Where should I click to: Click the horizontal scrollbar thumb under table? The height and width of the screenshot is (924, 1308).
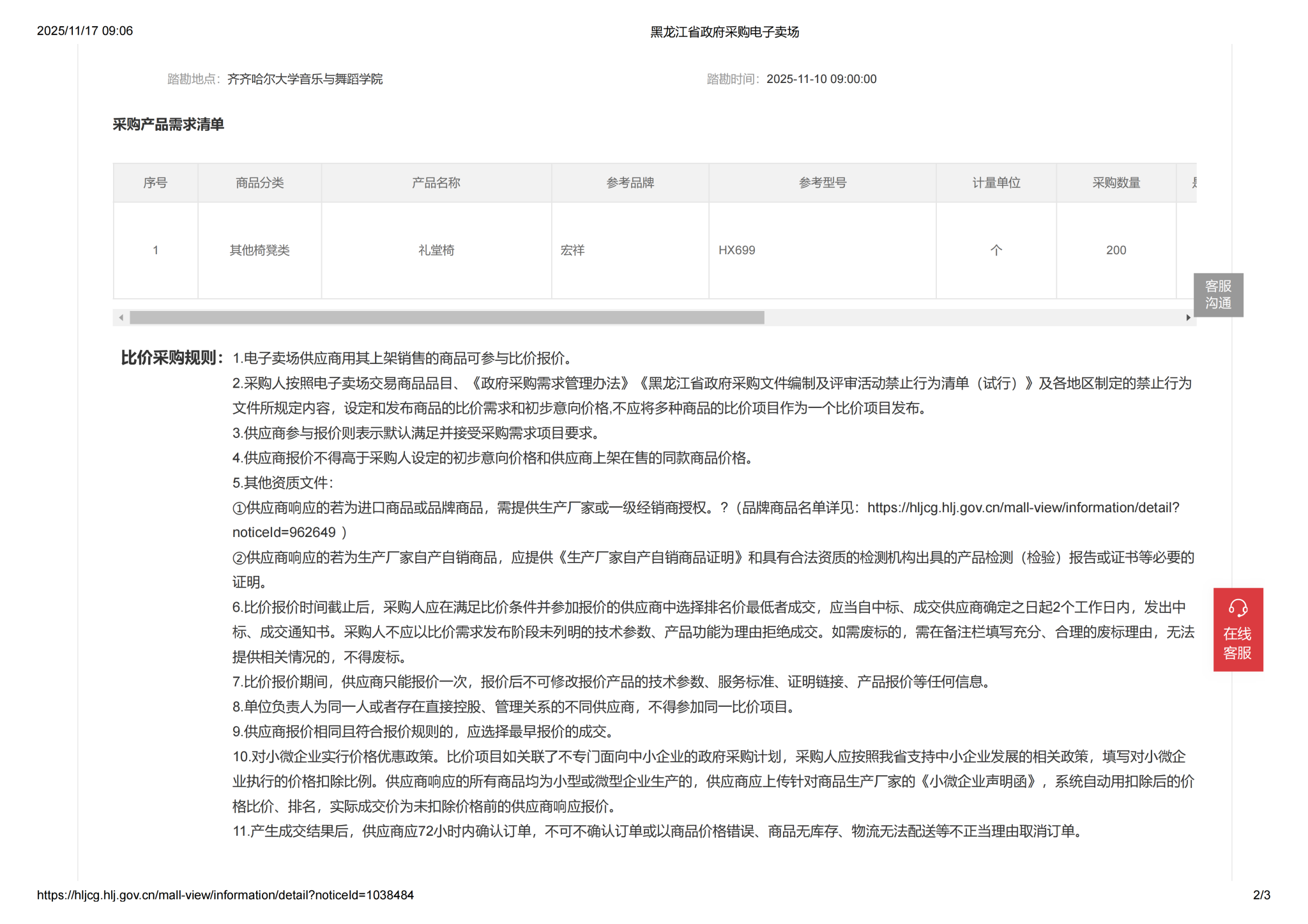tap(447, 317)
